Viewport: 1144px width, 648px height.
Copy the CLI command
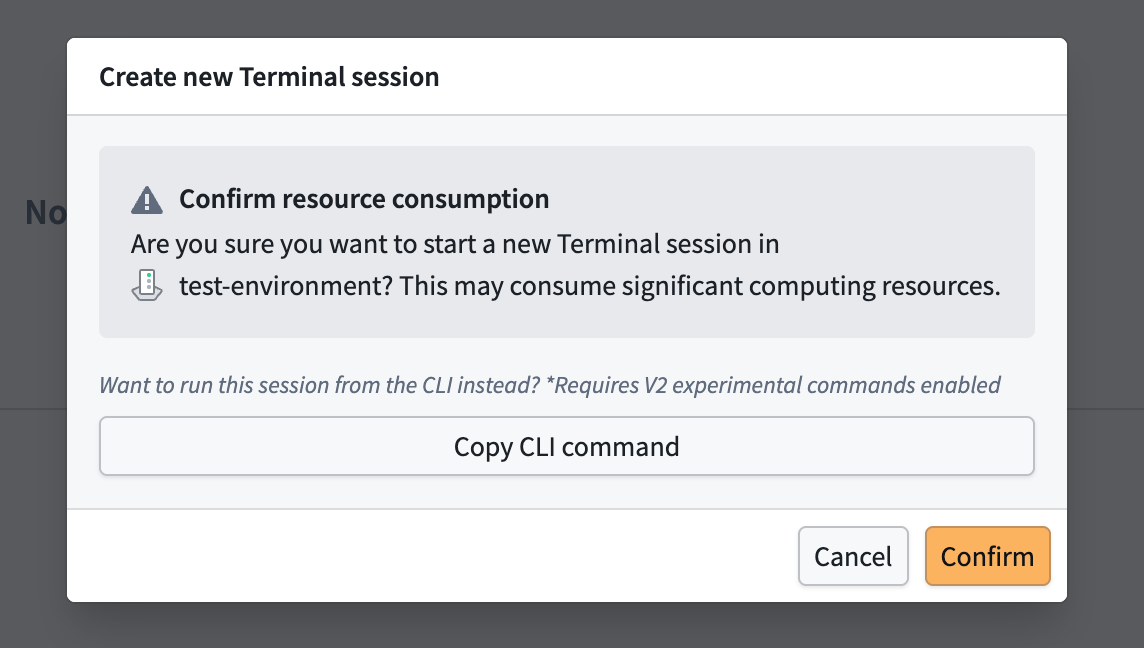[x=567, y=446]
